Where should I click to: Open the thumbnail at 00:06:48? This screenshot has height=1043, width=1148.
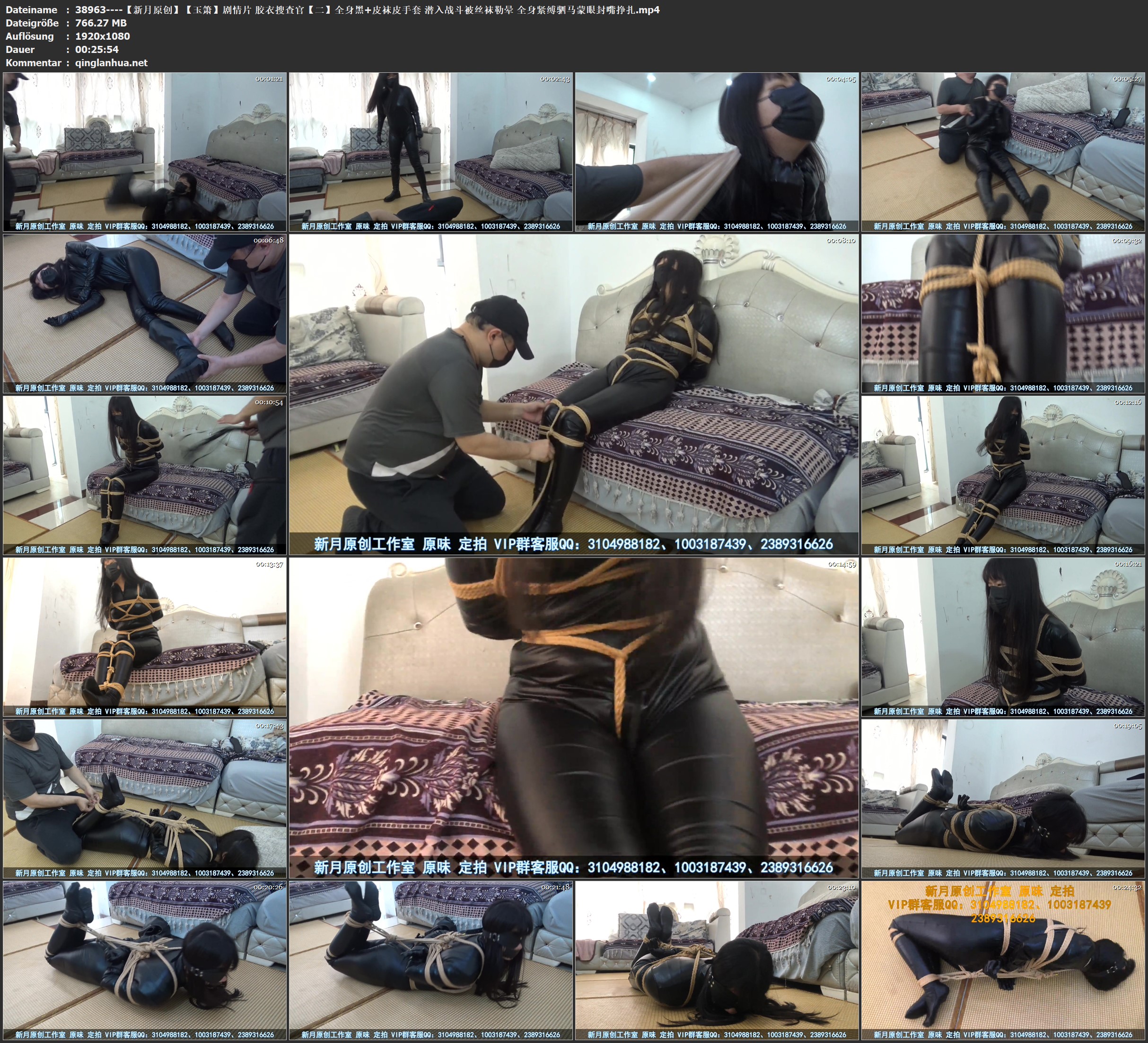click(145, 313)
